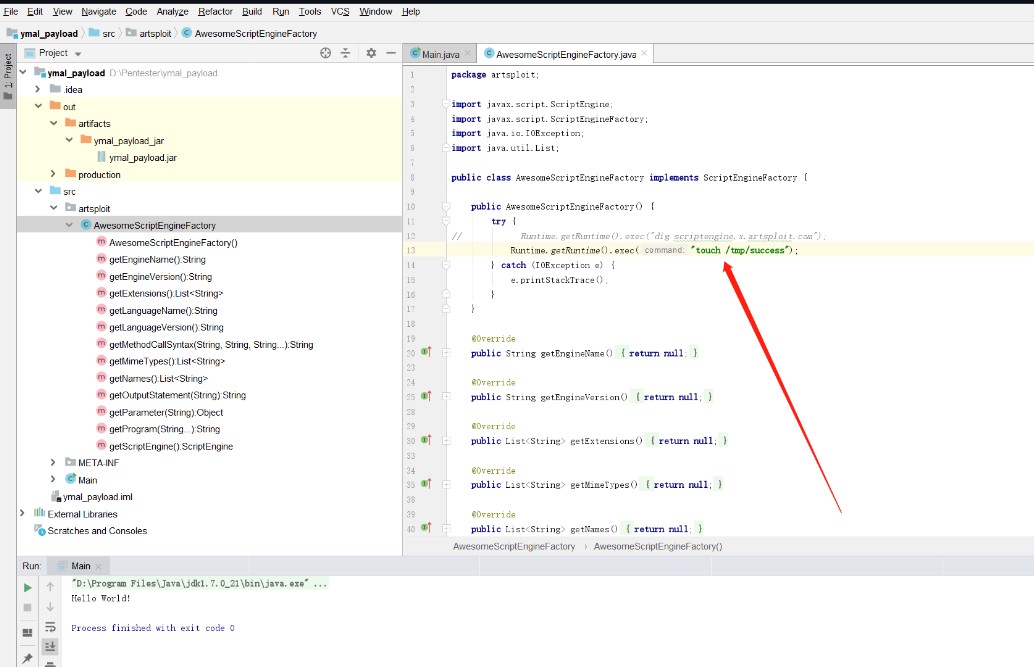Click ymal_payload in navigation breadcrumb

click(49, 34)
